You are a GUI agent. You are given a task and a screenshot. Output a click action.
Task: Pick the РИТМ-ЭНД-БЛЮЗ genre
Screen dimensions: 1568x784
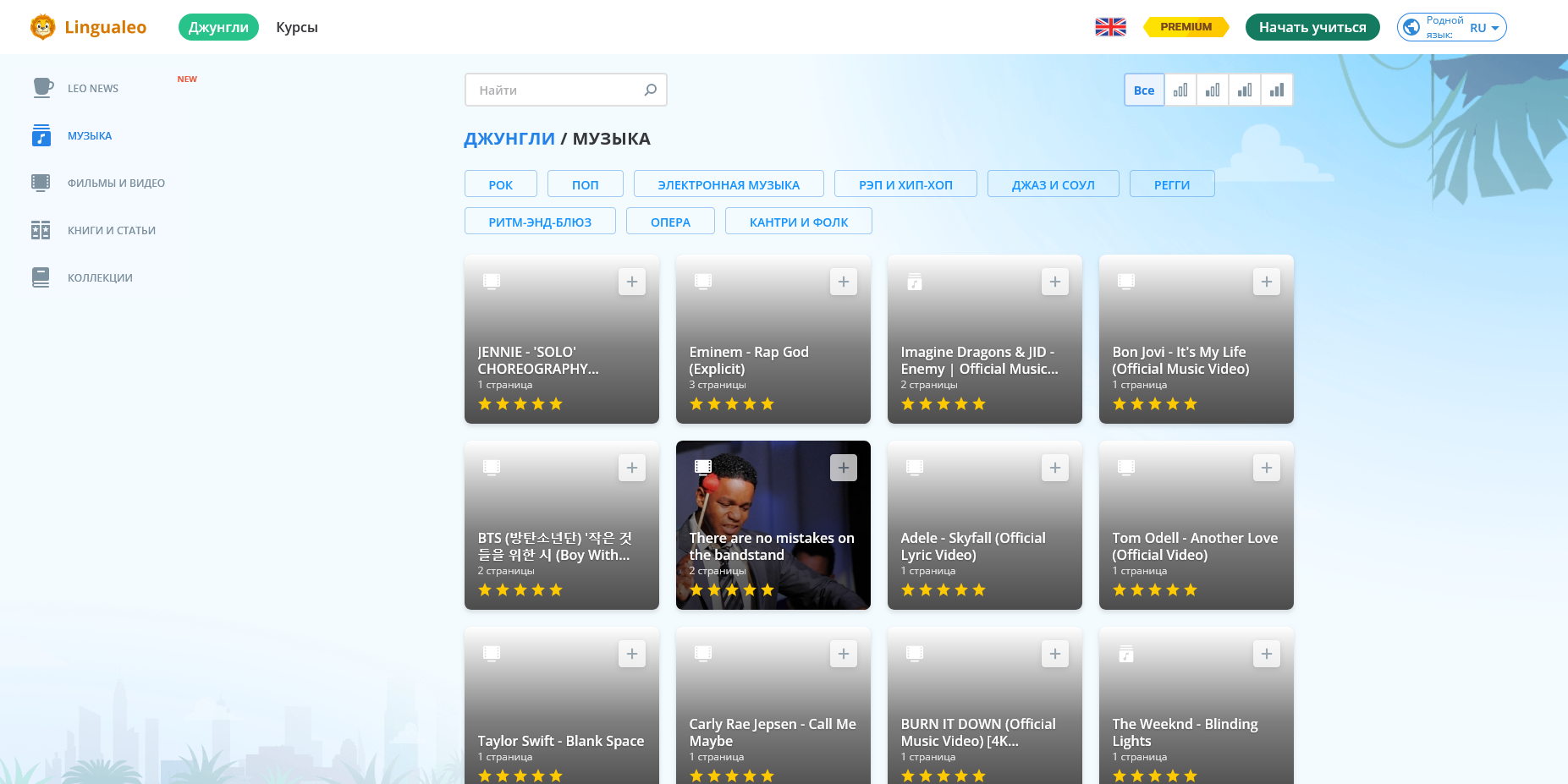pyautogui.click(x=540, y=222)
